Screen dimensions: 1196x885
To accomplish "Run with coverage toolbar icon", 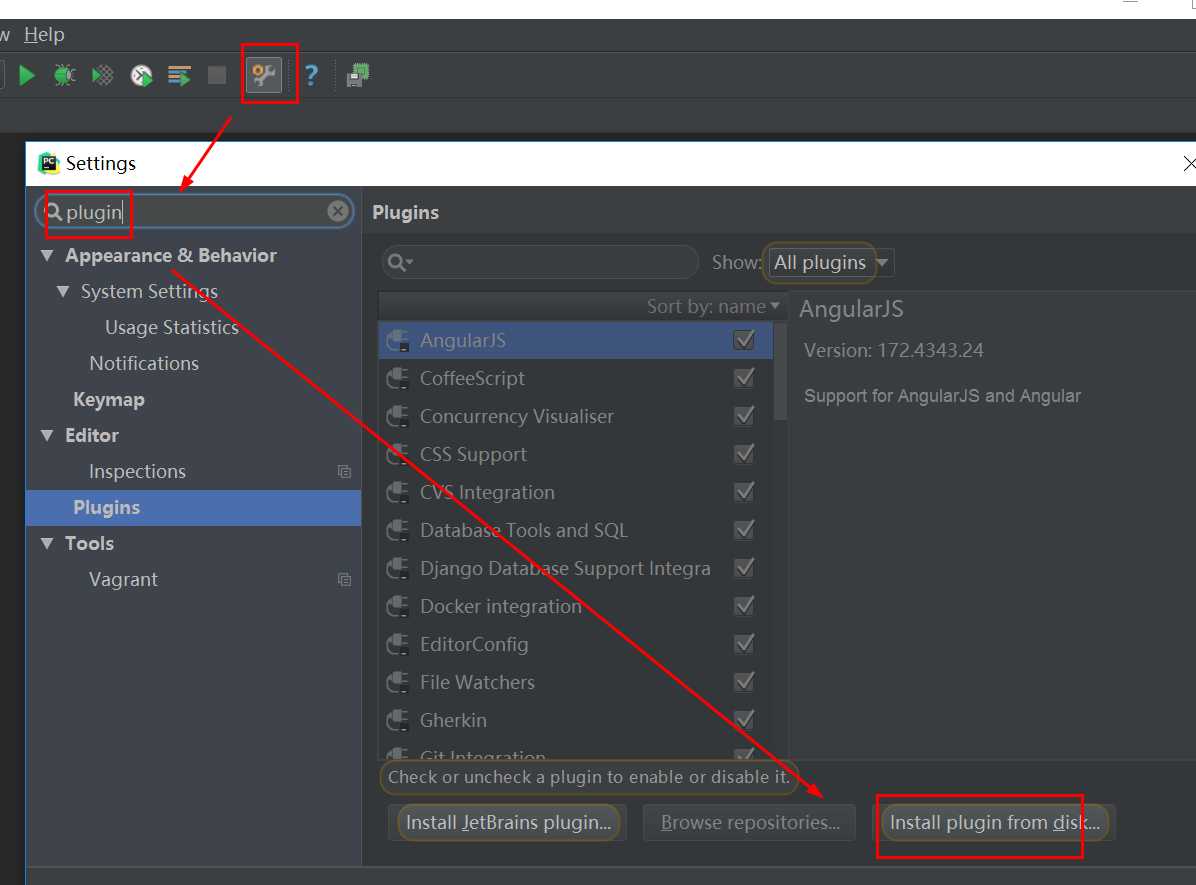I will tap(102, 76).
